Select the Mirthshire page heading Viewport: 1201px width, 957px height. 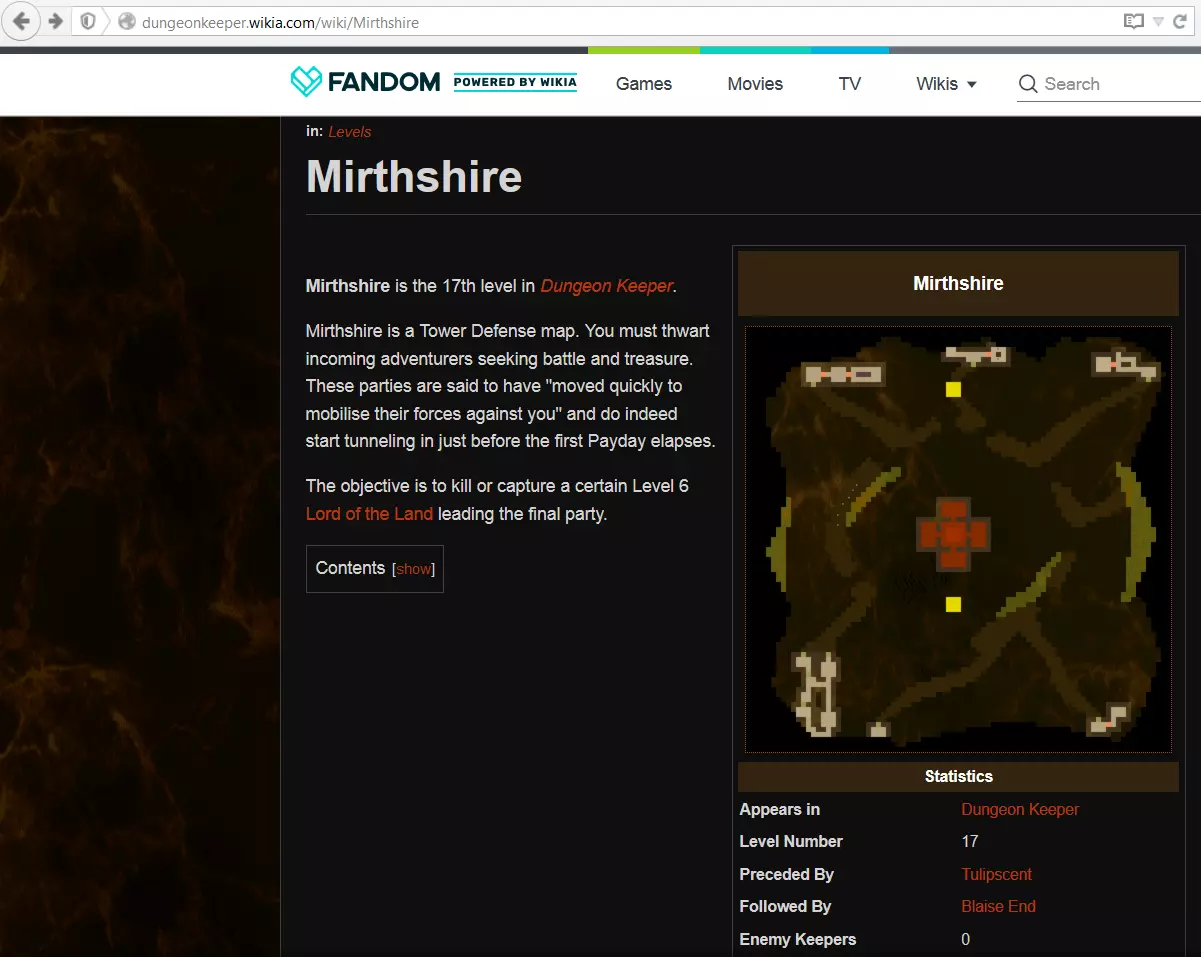coord(414,177)
